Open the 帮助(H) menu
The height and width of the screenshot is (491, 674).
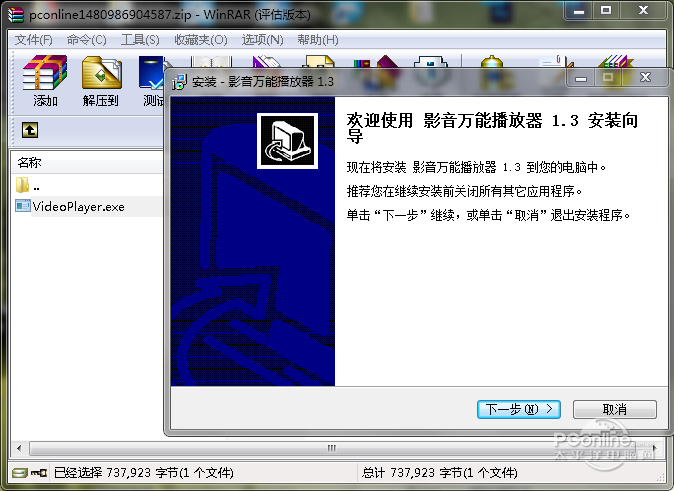[318, 40]
